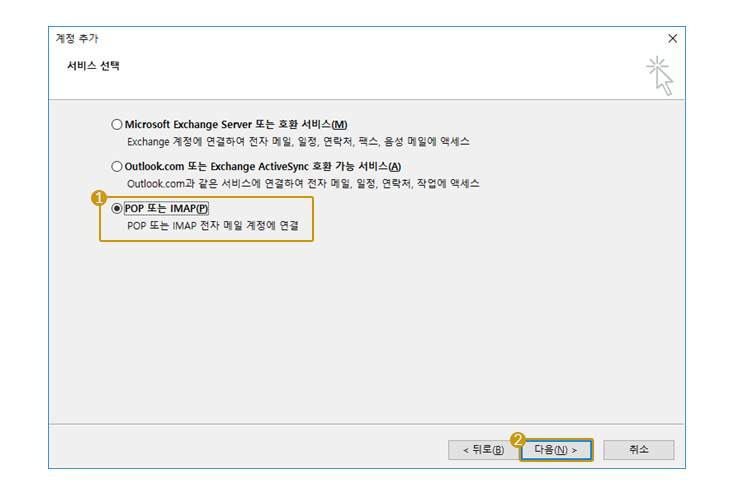The image size is (733, 495).
Task: Click the Outlook.com과 같은 서비스 description line
Action: click(x=303, y=184)
